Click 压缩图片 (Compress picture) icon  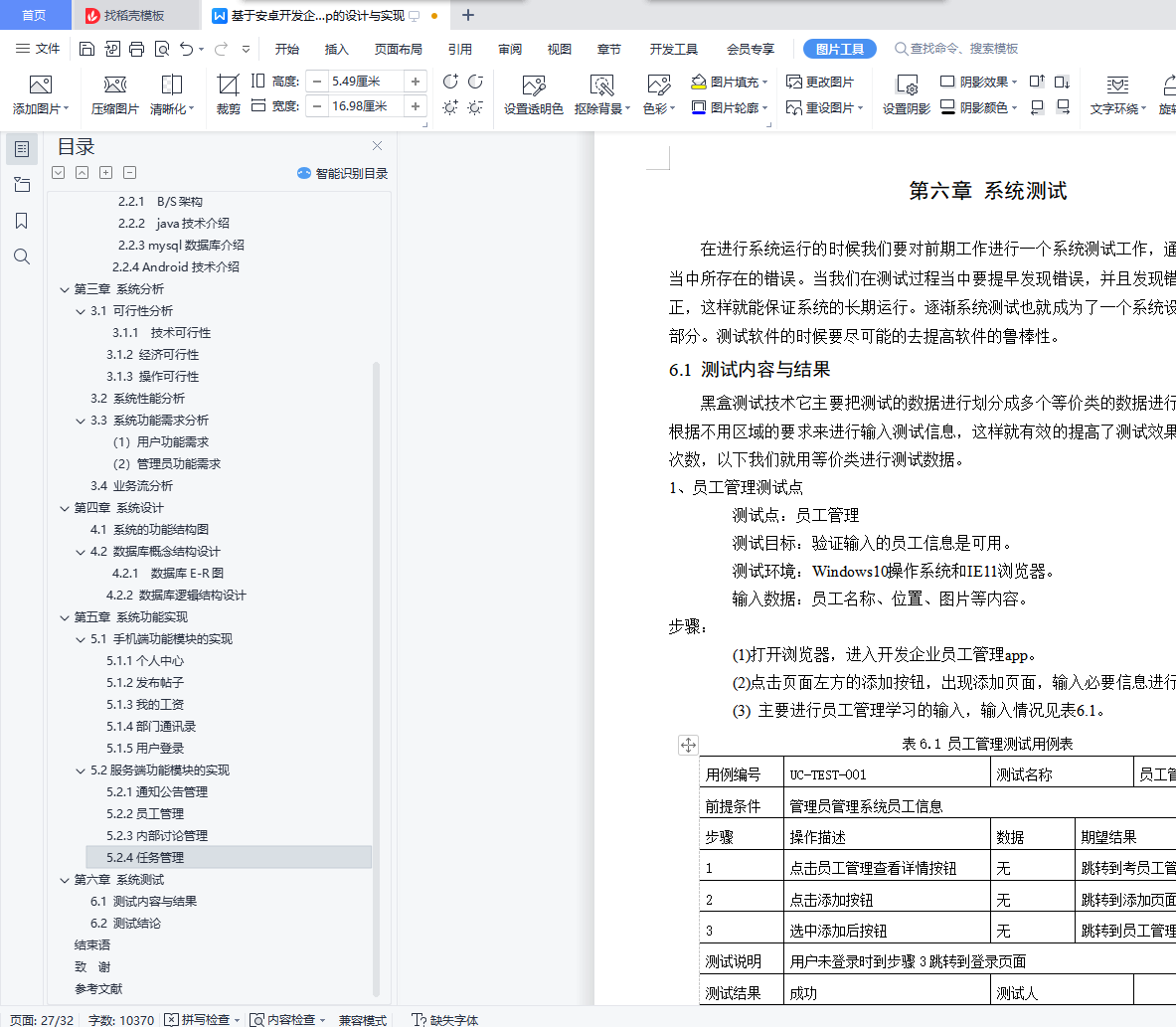[x=114, y=94]
